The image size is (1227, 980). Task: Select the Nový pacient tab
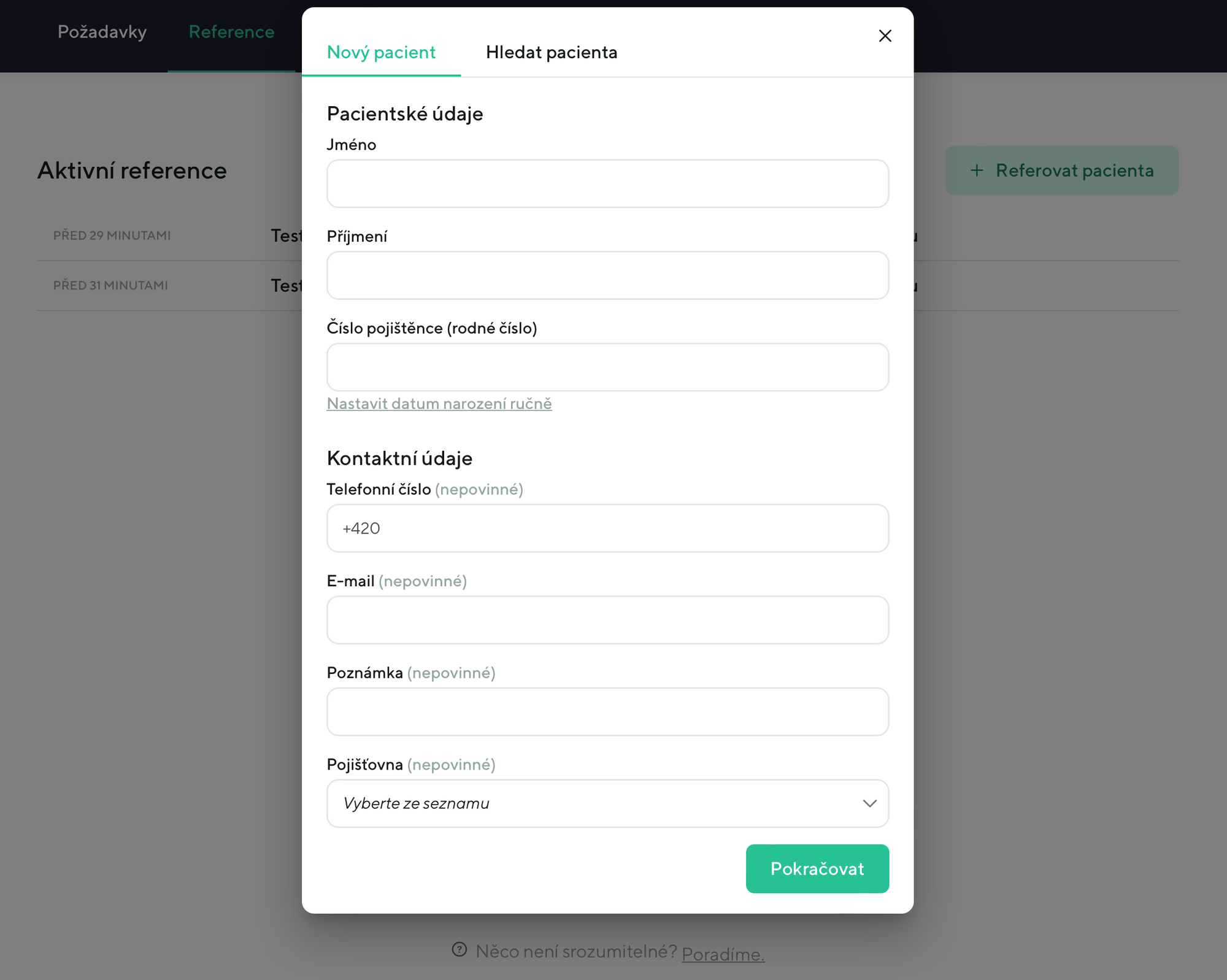point(381,52)
